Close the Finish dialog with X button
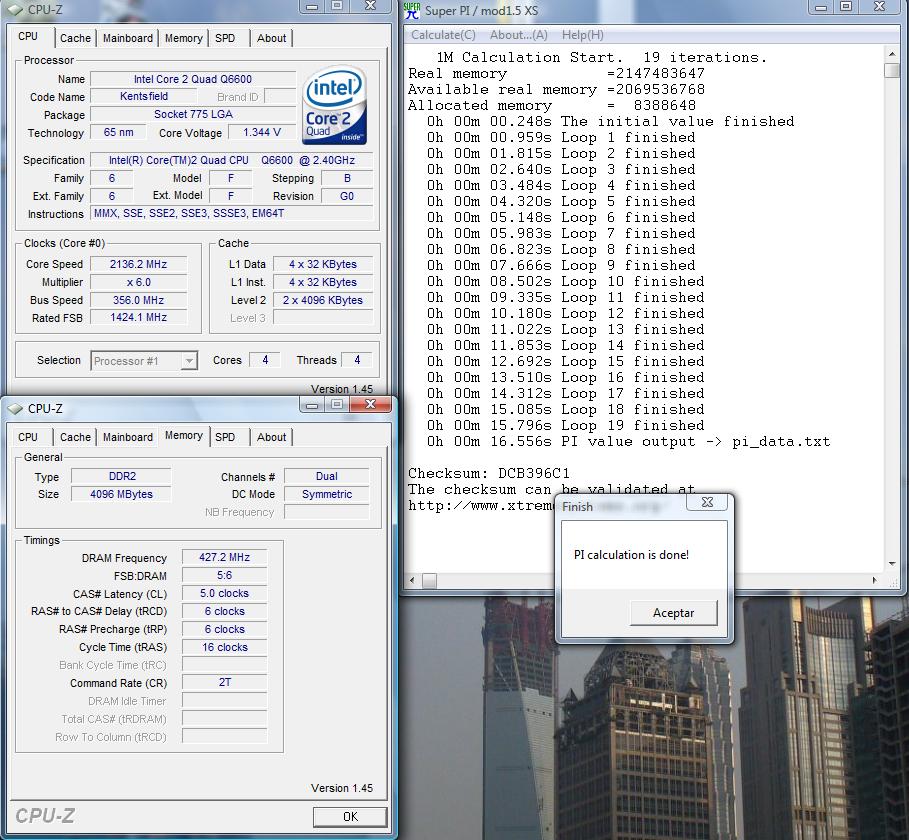This screenshot has height=840, width=909. [707, 502]
